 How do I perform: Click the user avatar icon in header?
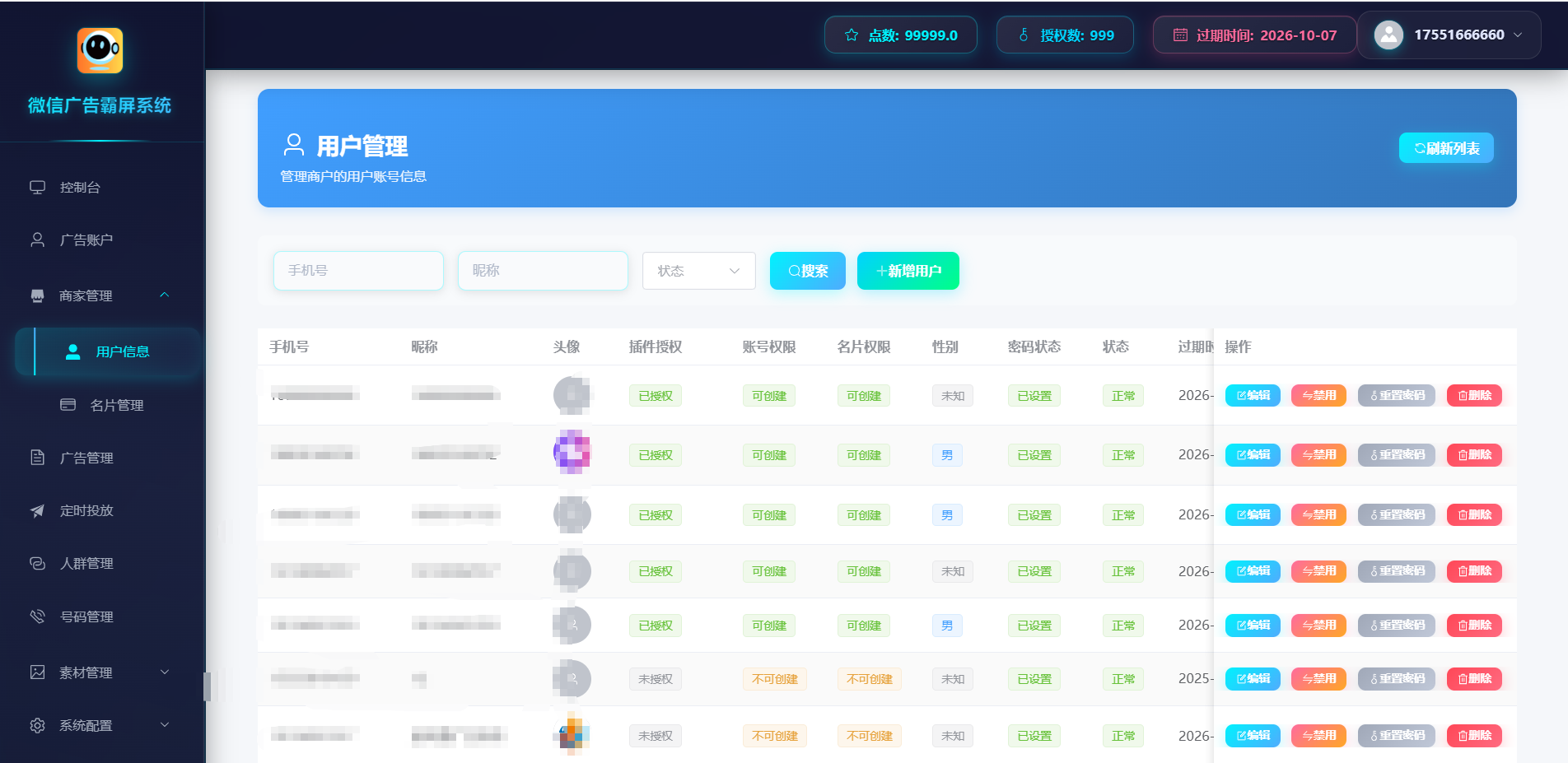point(1388,35)
